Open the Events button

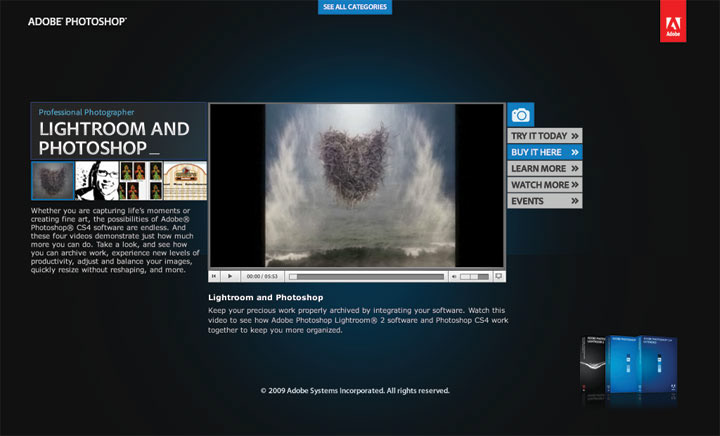pyautogui.click(x=545, y=201)
